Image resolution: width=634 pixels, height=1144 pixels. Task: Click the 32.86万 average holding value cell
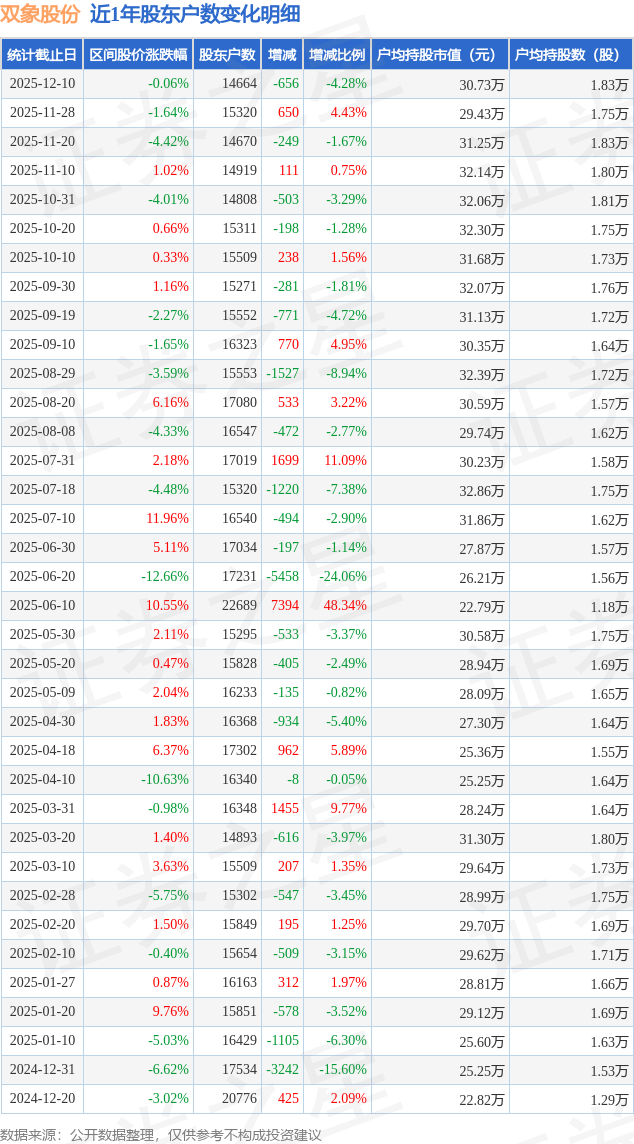pos(482,490)
